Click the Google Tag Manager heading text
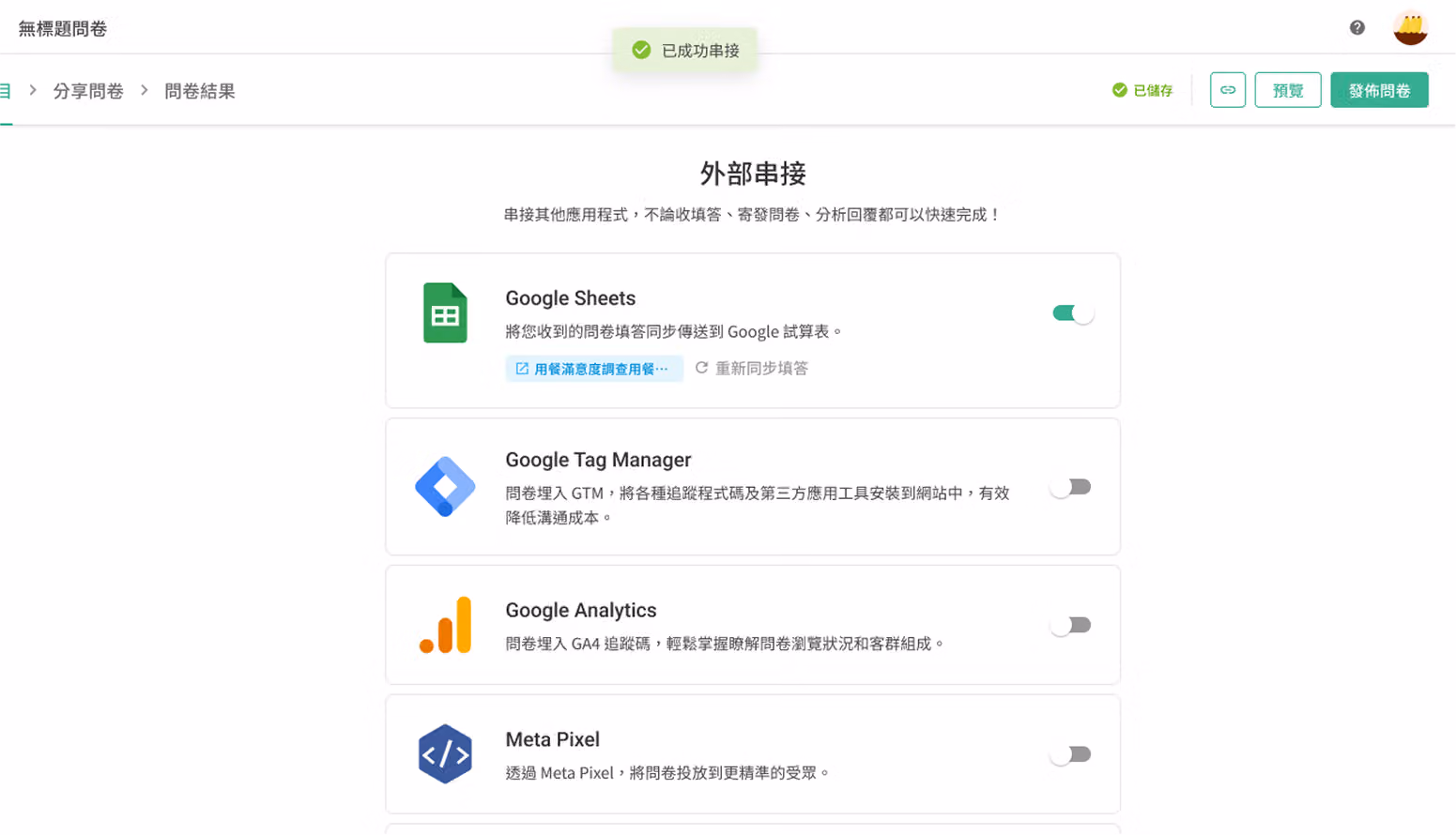Image resolution: width=1456 pixels, height=835 pixels. tap(598, 460)
